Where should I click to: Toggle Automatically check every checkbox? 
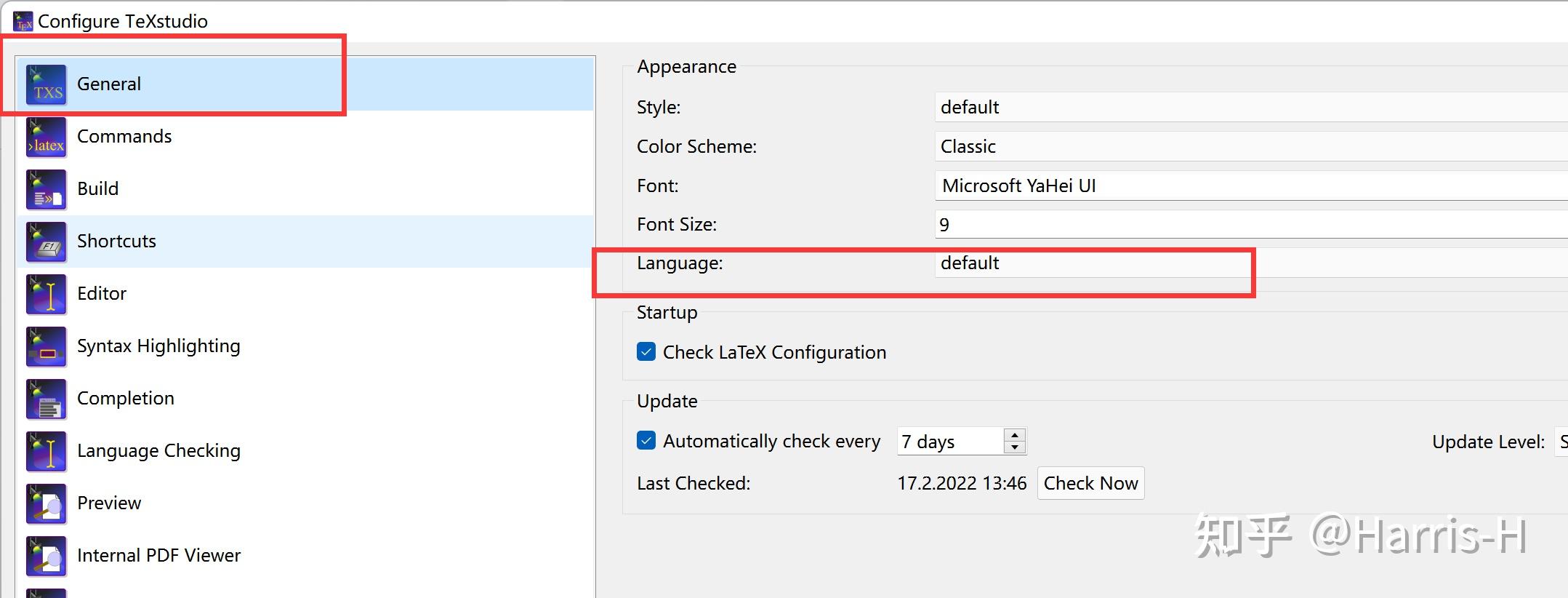646,441
